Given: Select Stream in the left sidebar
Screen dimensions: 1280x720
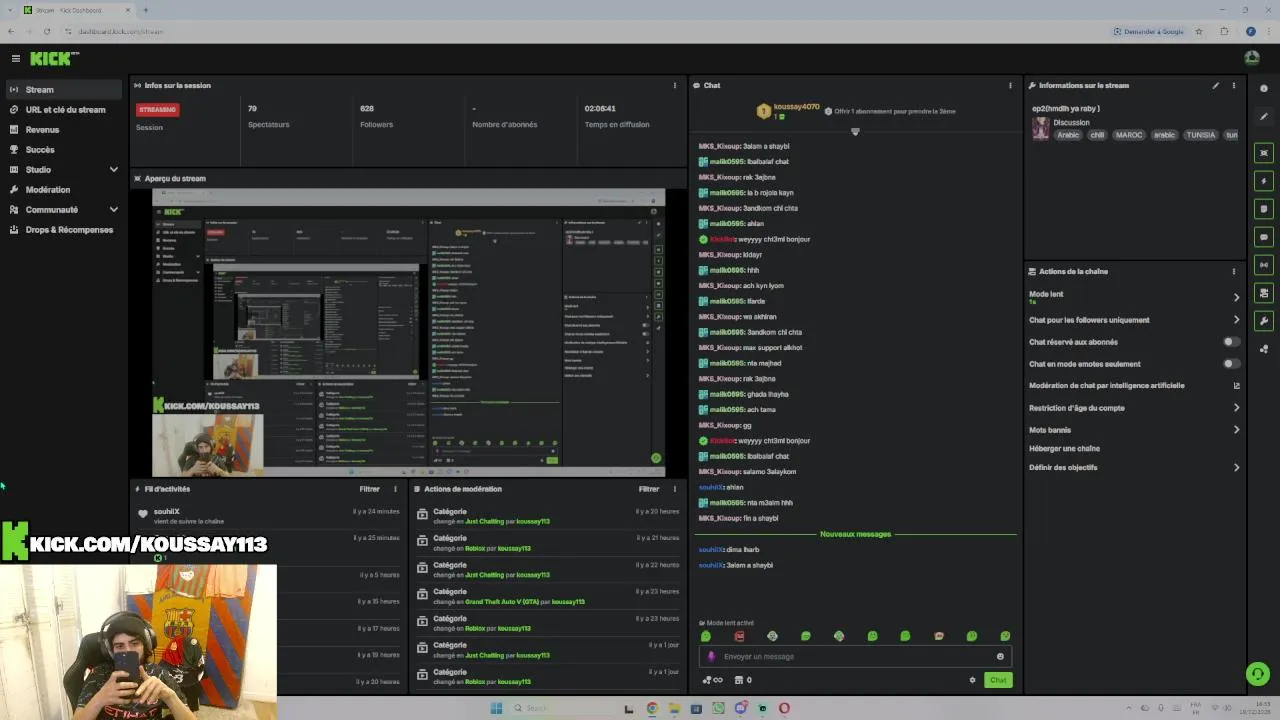Looking at the screenshot, I should [x=64, y=90].
